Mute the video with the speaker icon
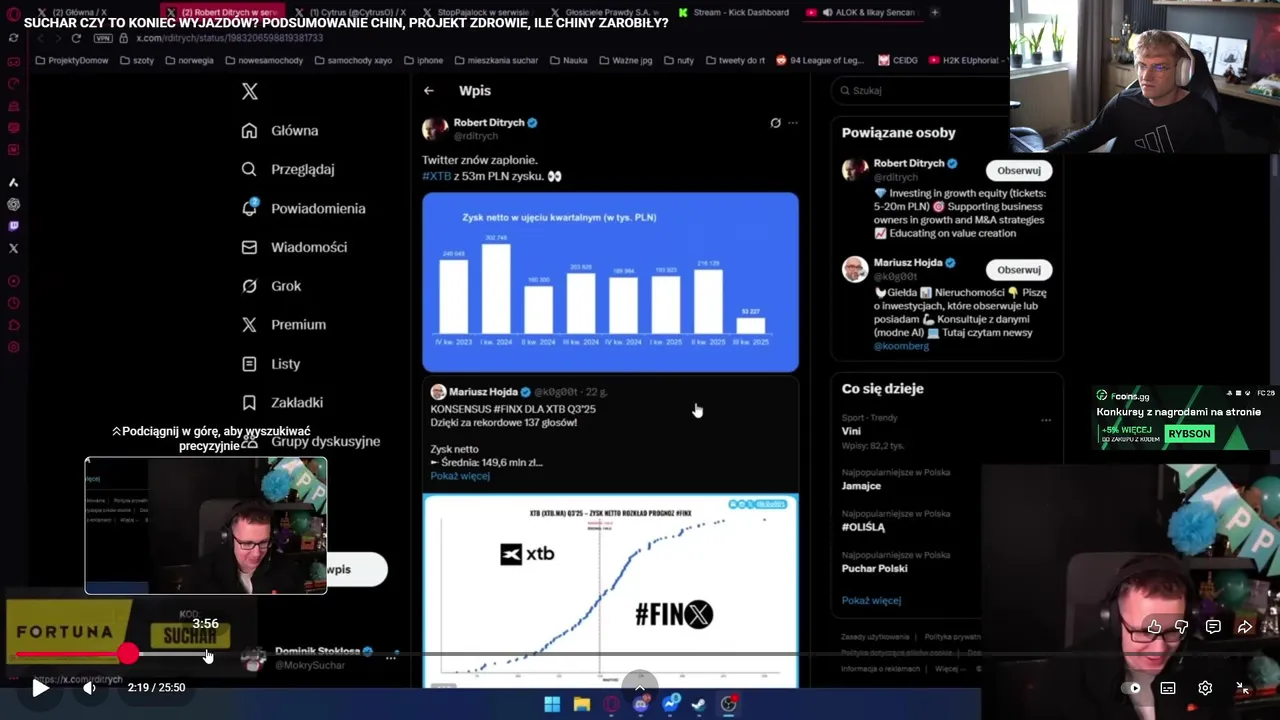Viewport: 1280px width, 720px height. [x=89, y=688]
